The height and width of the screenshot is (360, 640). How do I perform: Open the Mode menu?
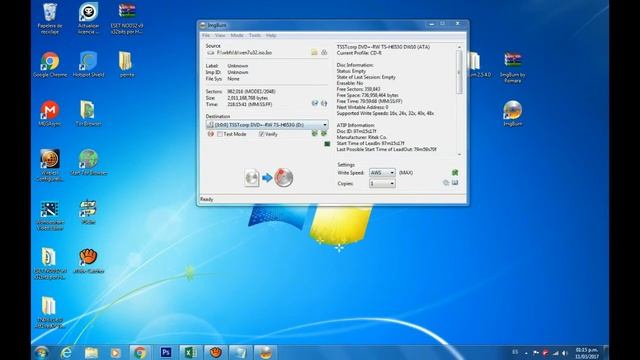tap(237, 36)
